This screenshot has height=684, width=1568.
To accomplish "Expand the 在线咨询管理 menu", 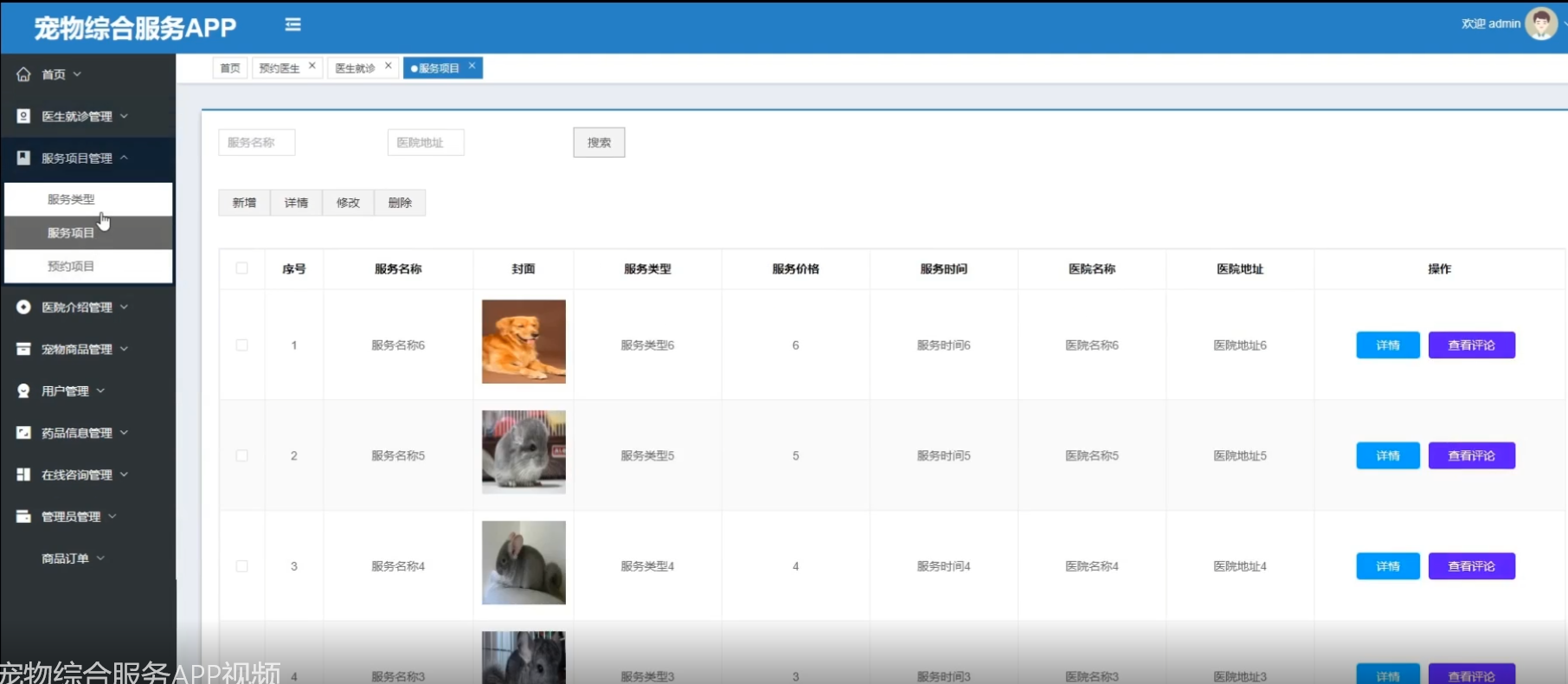I will coord(124,474).
